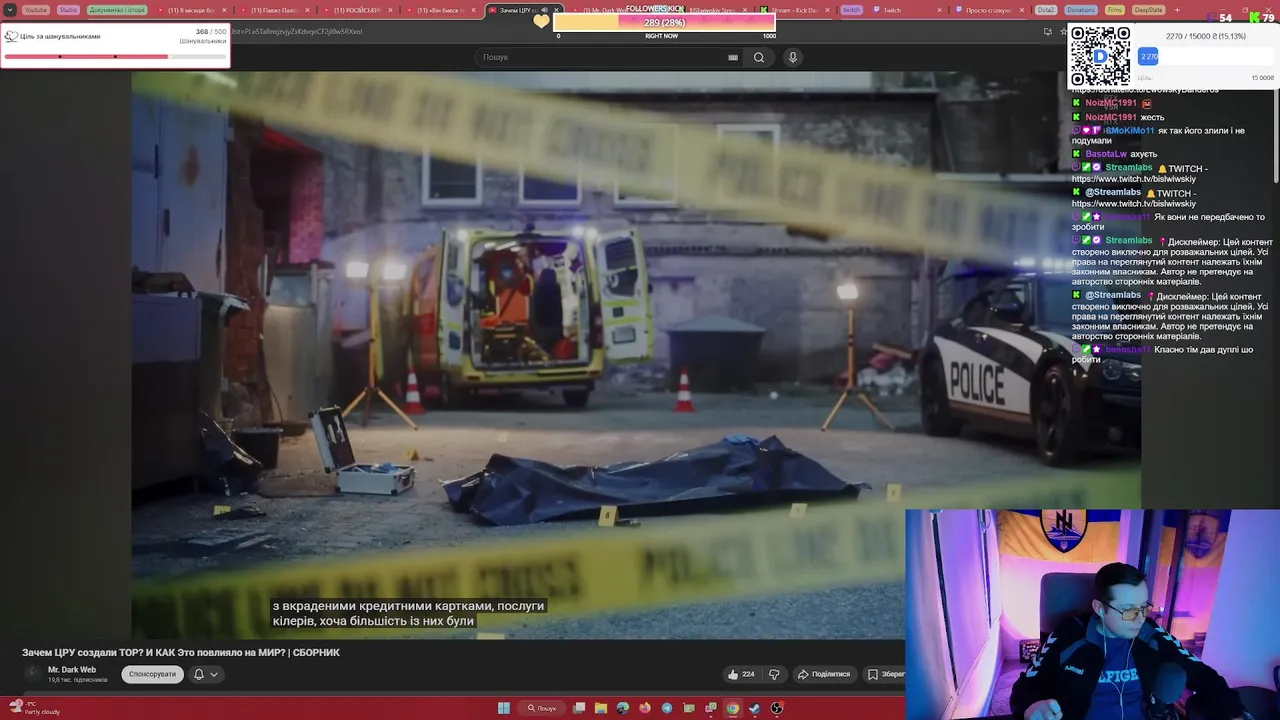Dislike the video with thumbs-down
The width and height of the screenshot is (1280, 720).
[774, 674]
